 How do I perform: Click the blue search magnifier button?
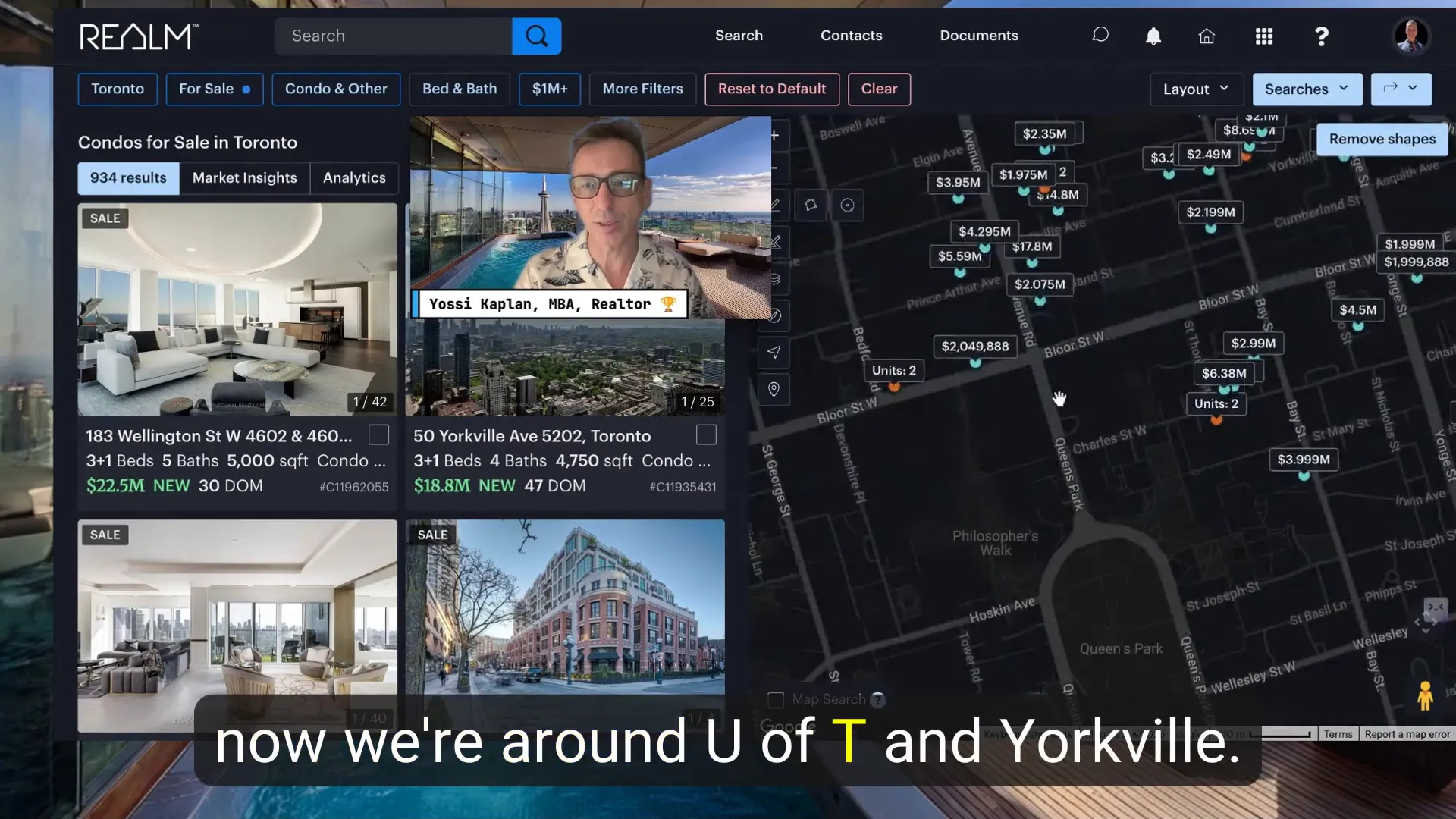[536, 36]
